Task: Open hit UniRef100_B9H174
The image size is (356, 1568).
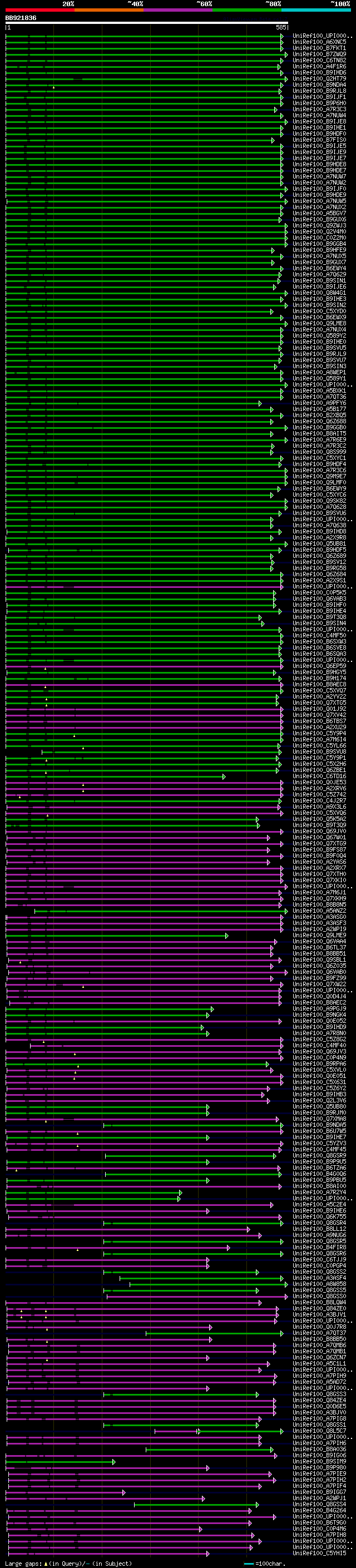Action: pyautogui.click(x=319, y=678)
